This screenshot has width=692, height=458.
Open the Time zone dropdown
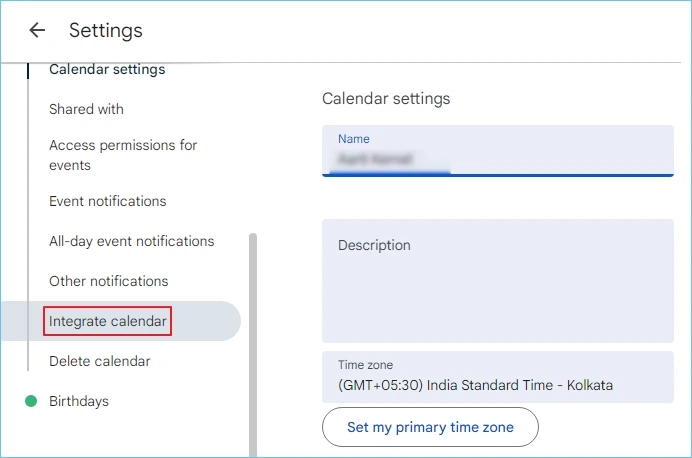[497, 376]
